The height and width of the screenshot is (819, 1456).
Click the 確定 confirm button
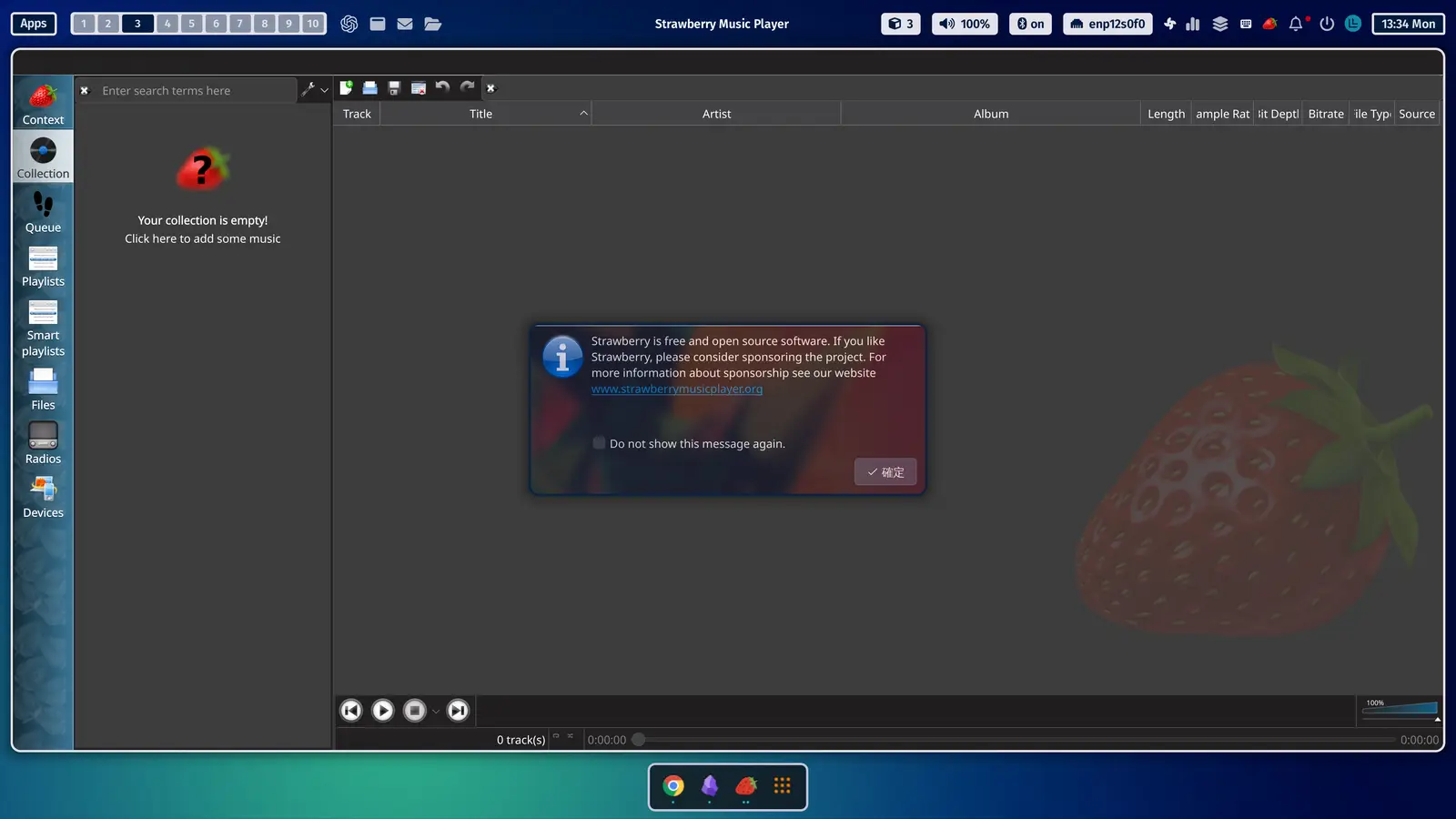[x=885, y=472]
